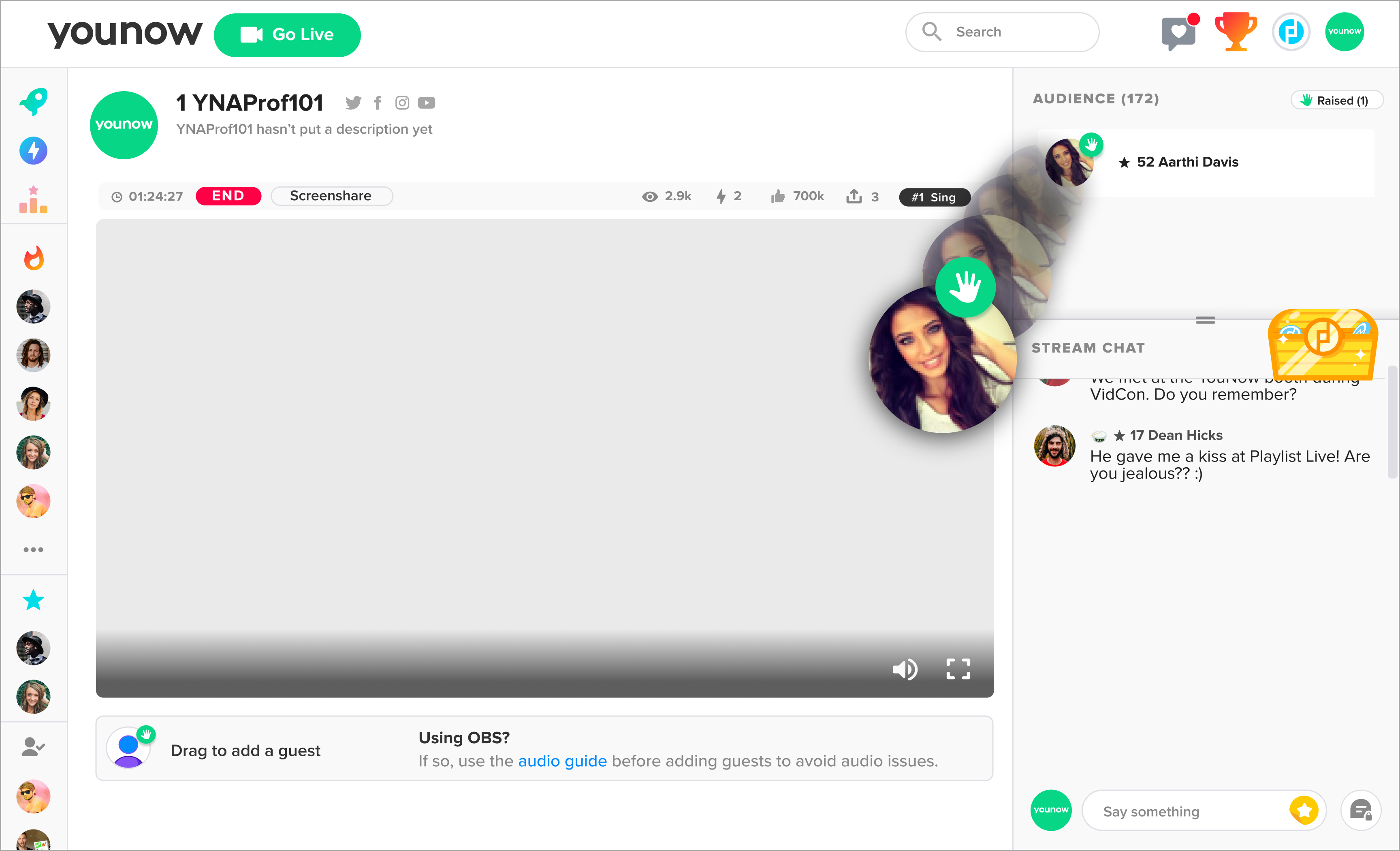Click the fire/hot streams sidebar icon
The width and height of the screenshot is (1400, 851).
[x=34, y=258]
